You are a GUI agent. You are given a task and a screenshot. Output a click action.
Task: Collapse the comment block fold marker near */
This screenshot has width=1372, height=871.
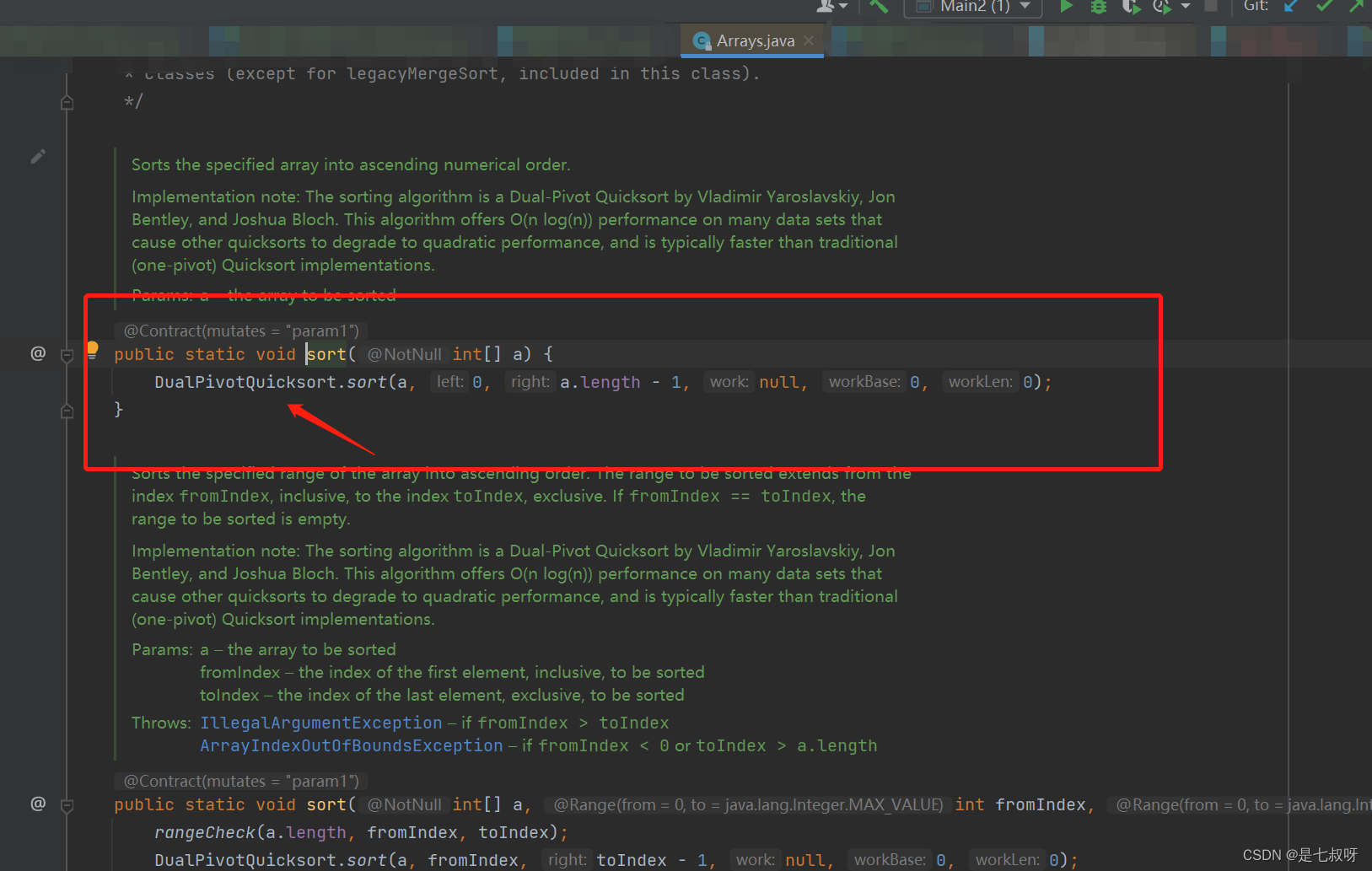[67, 103]
